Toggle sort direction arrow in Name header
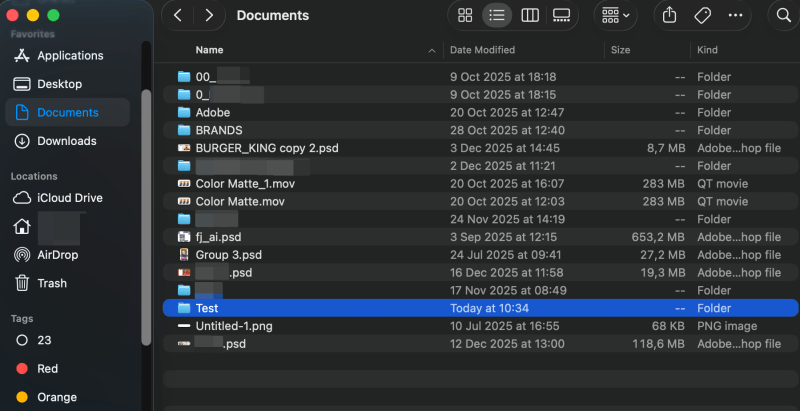 (x=432, y=50)
